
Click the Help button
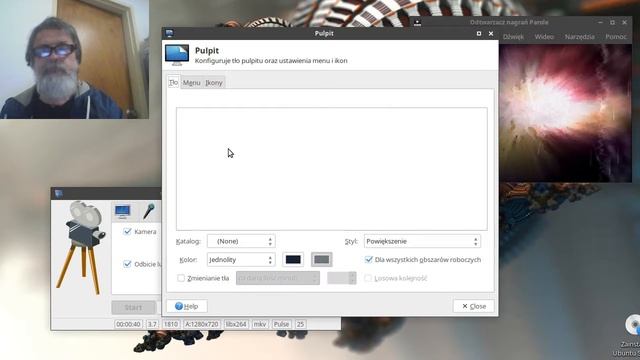coord(187,306)
